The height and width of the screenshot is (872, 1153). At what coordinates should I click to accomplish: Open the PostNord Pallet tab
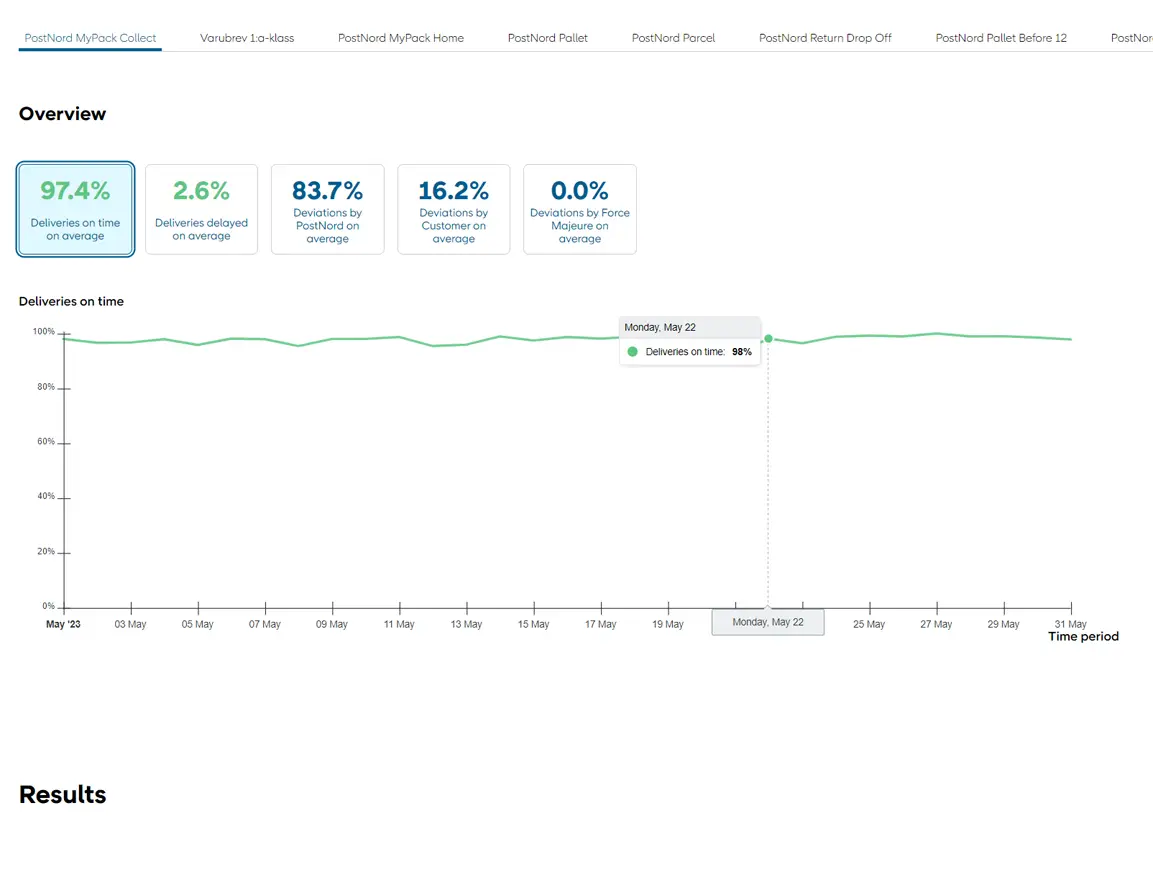[x=548, y=38]
